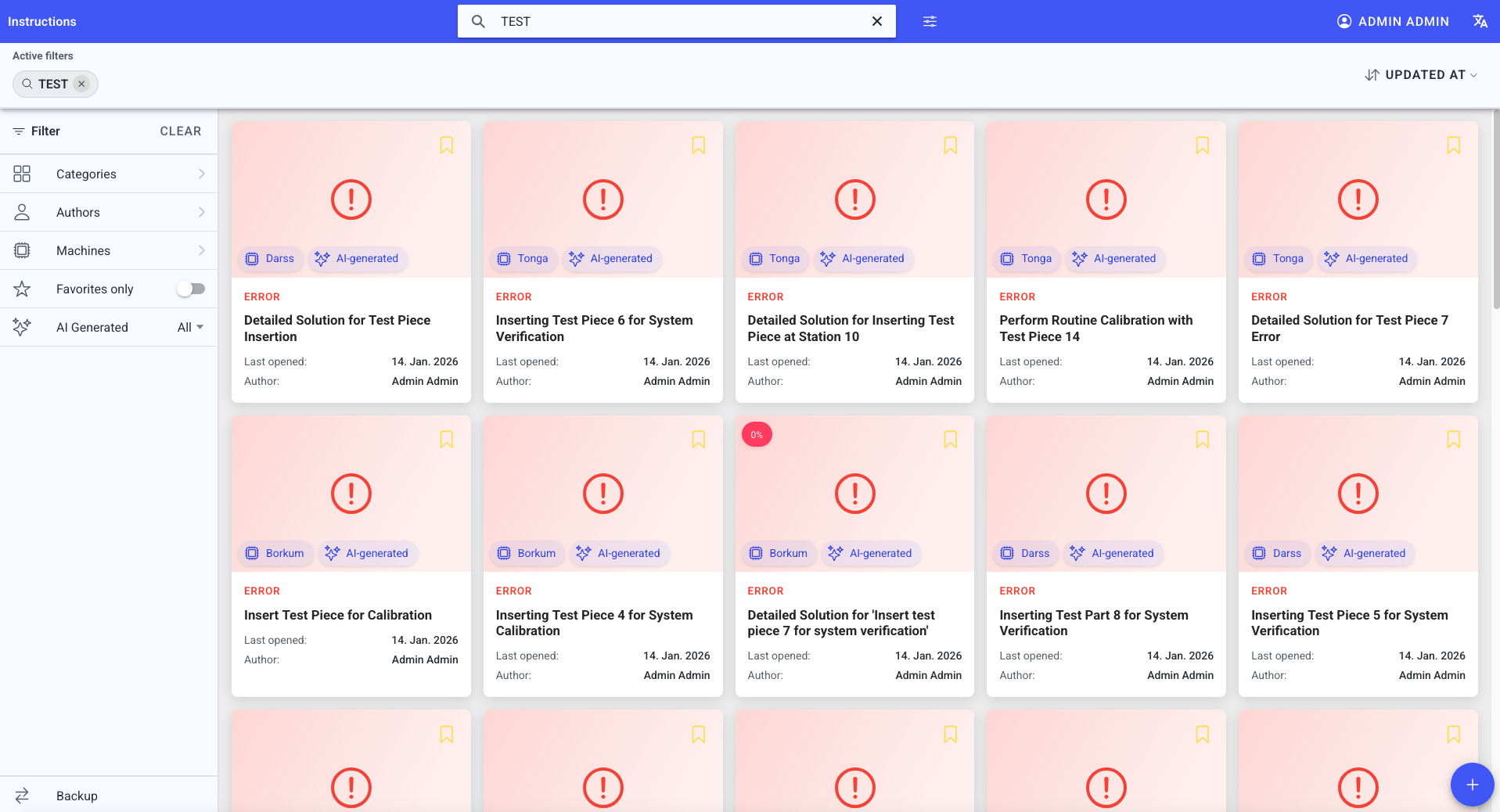Click the vertical page scrollbar
1500x812 pixels.
point(1496,210)
